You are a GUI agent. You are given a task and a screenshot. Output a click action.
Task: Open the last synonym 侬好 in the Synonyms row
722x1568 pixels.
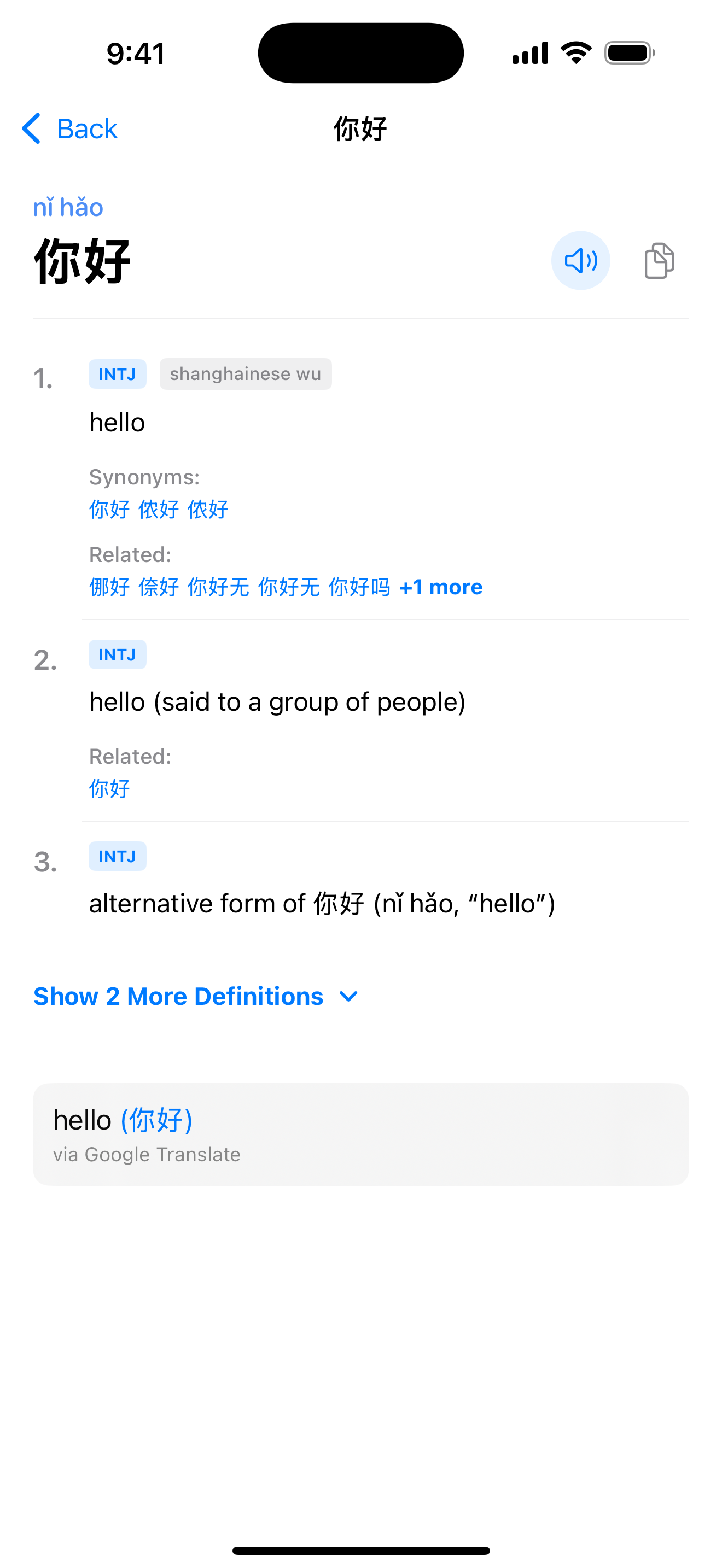point(208,509)
